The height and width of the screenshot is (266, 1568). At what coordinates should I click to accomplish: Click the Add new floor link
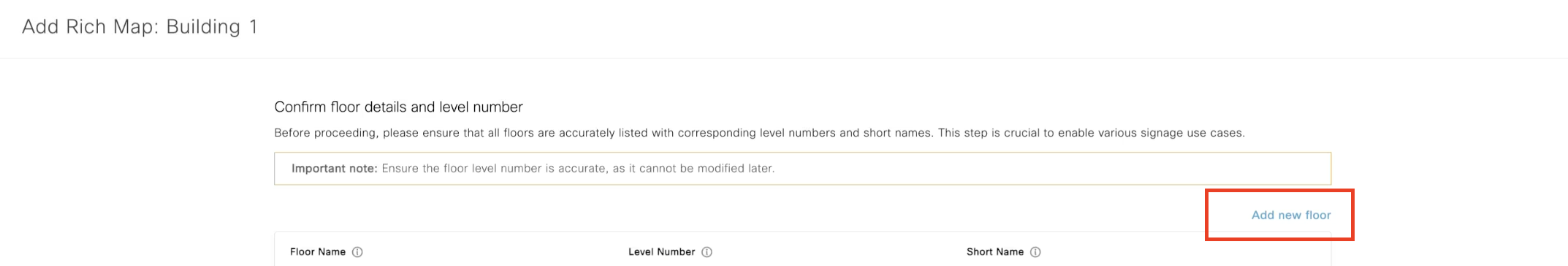click(1290, 215)
